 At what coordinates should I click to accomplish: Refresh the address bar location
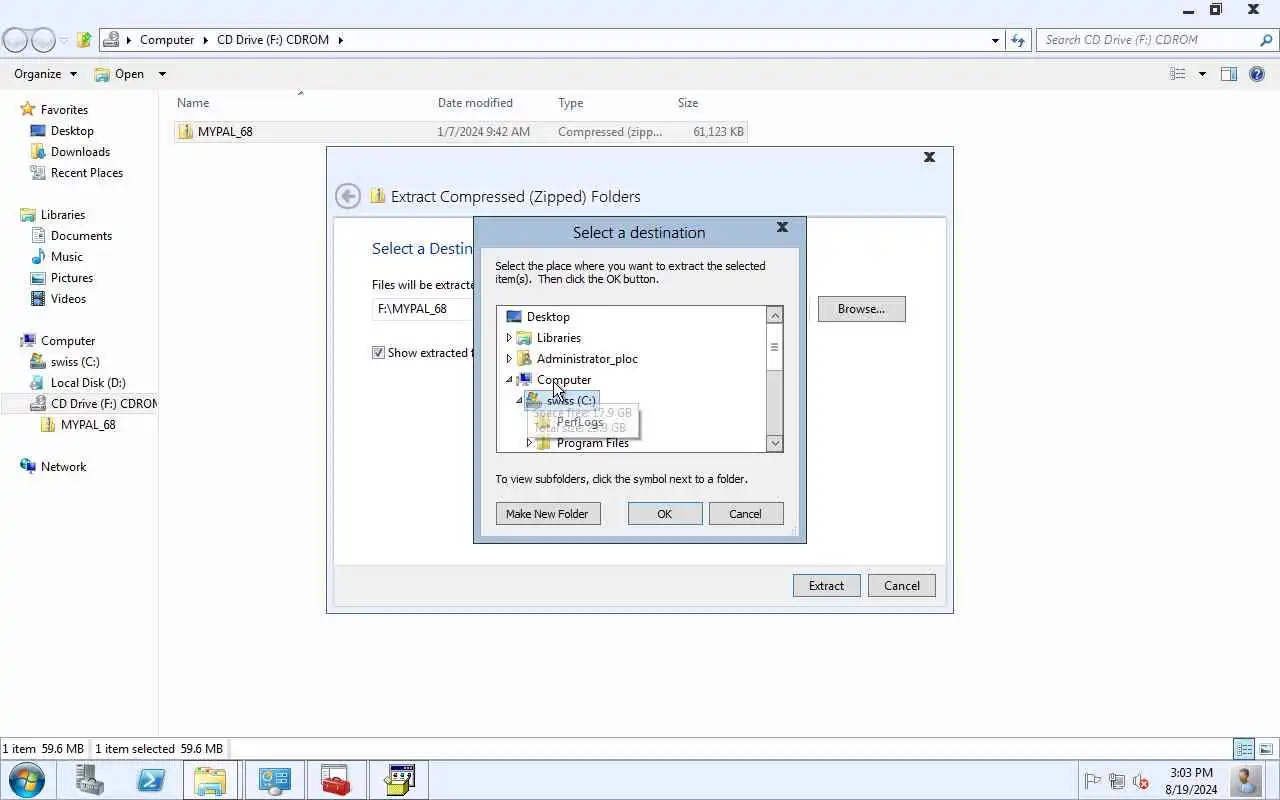click(x=1018, y=40)
